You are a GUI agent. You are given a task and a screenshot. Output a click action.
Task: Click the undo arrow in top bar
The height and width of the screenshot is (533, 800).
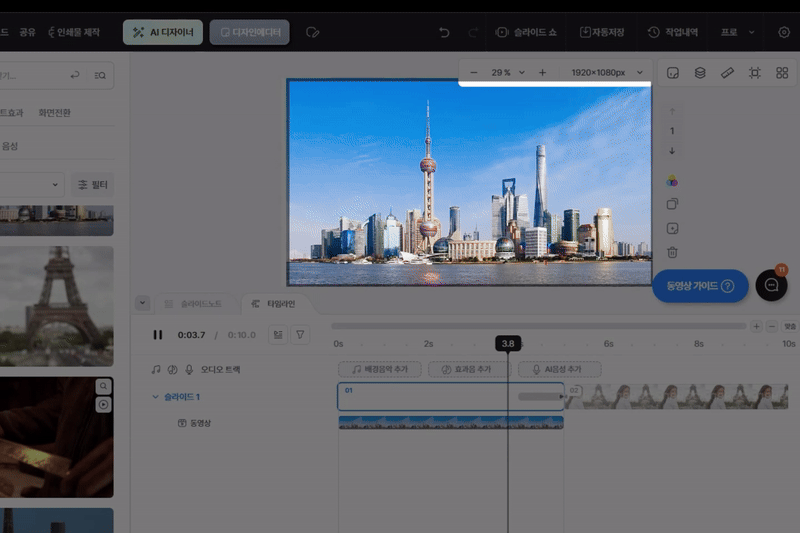[444, 32]
